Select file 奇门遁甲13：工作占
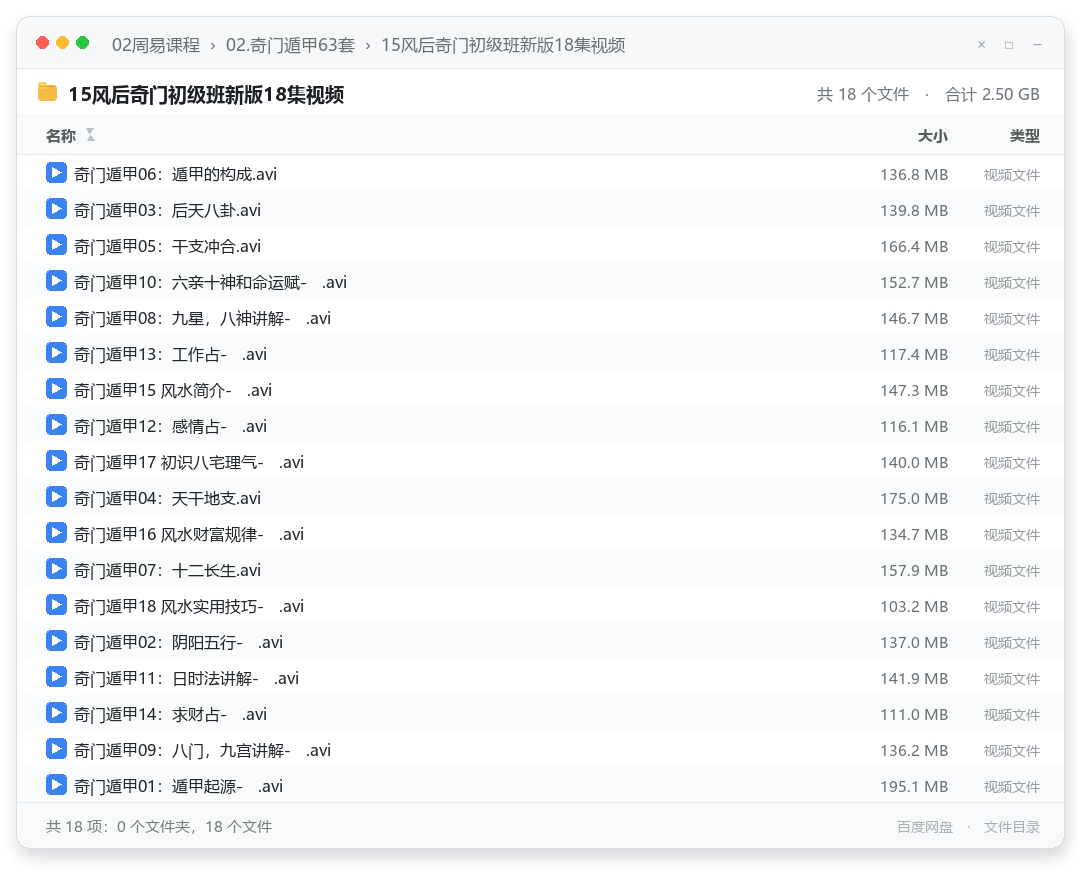Screen dimensions: 1080x872 point(540,353)
